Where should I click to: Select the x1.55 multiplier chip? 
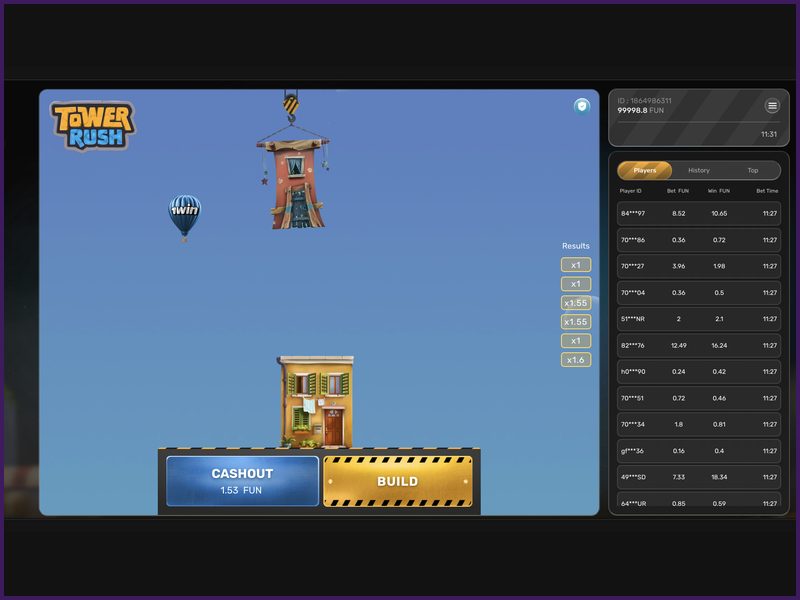pos(574,301)
